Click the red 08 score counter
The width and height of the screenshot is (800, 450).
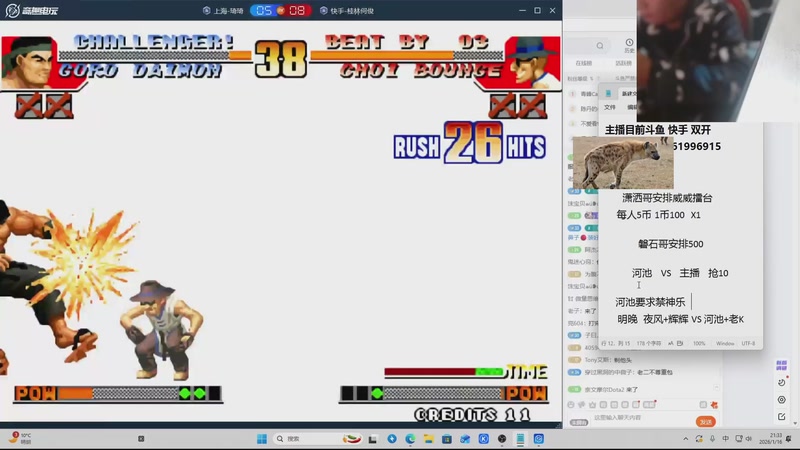[x=297, y=11]
